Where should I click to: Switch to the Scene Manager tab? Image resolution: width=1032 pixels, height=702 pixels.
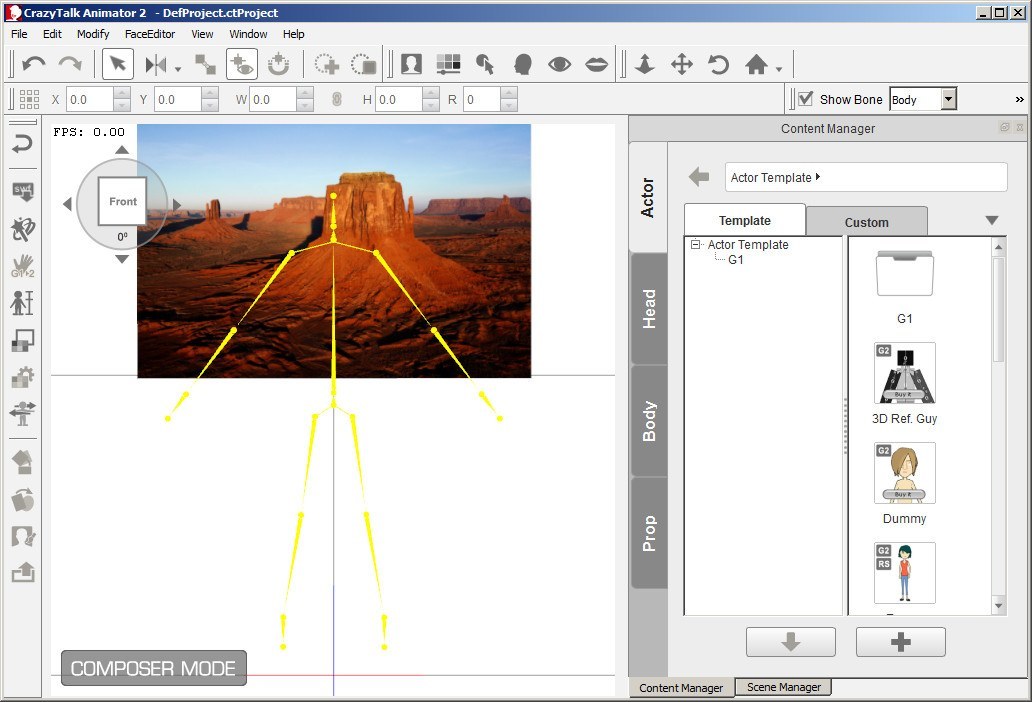(783, 687)
